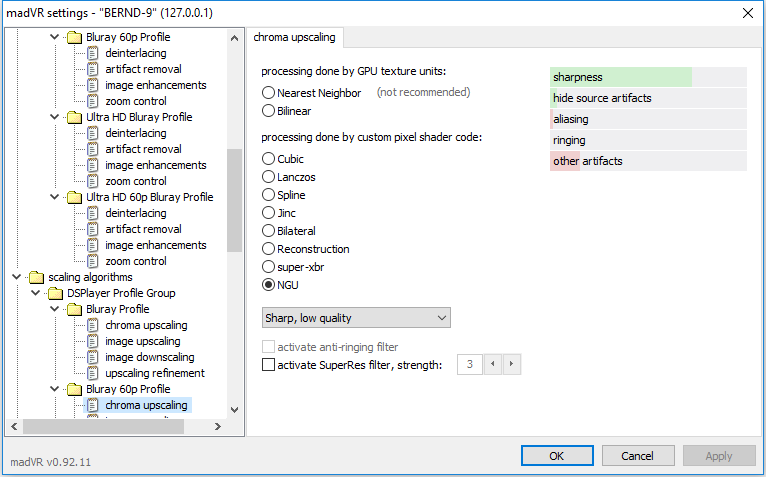766x477 pixels.
Task: Click image downscaling page icon under Bluray Profile
Action: [x=93, y=357]
